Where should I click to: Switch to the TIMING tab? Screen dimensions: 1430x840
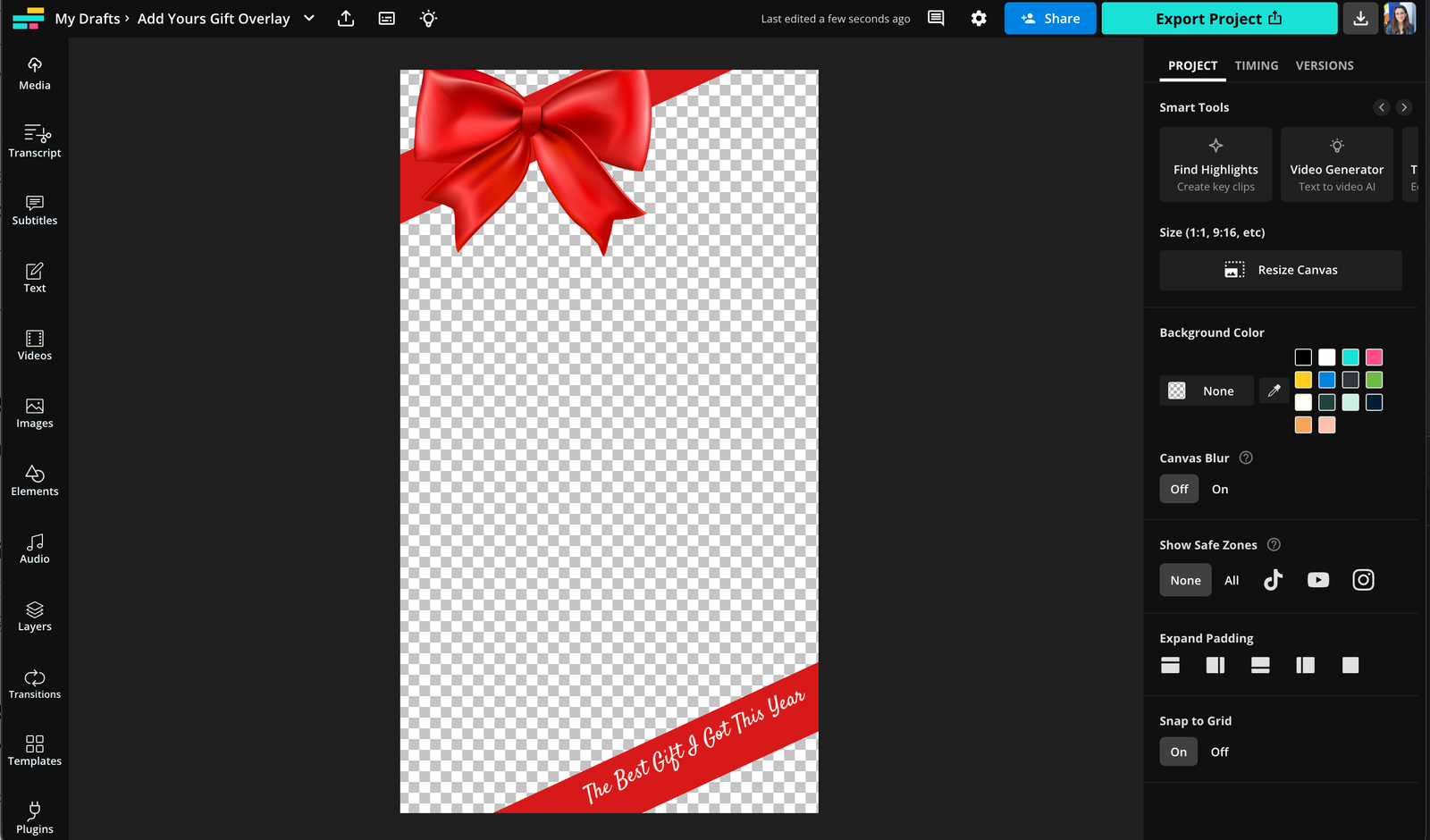pos(1256,65)
